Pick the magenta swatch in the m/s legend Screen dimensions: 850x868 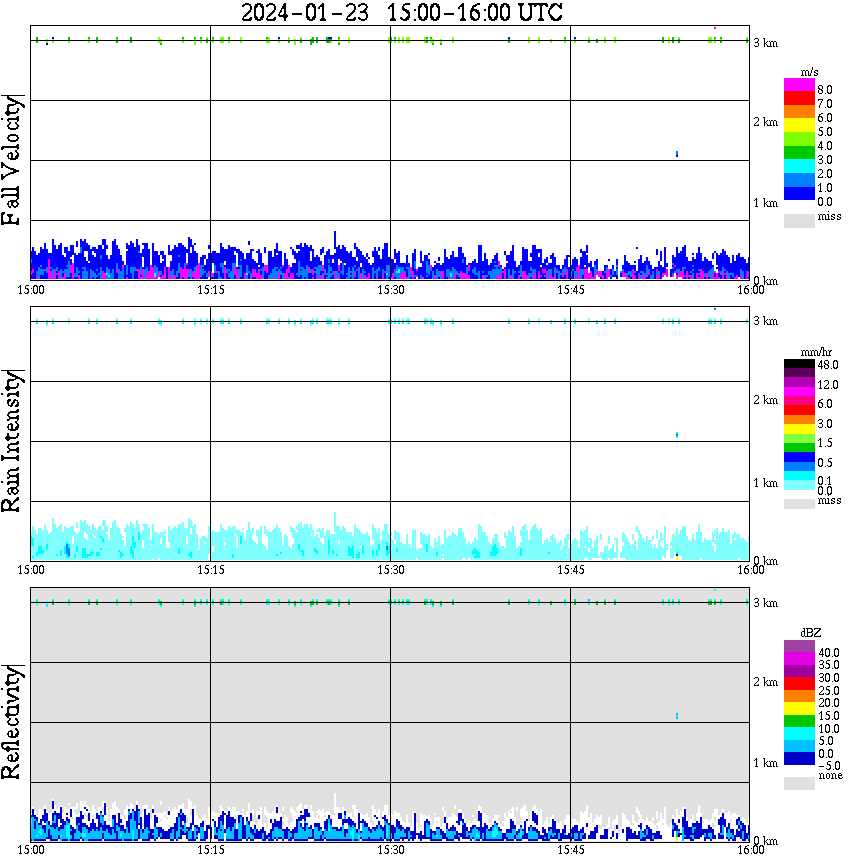[799, 85]
